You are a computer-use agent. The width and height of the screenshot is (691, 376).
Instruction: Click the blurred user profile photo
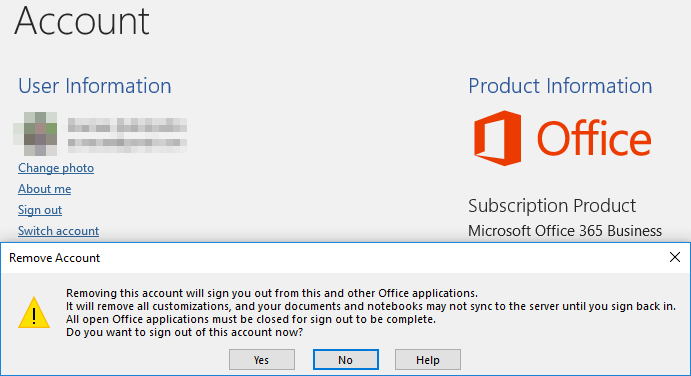coord(35,134)
